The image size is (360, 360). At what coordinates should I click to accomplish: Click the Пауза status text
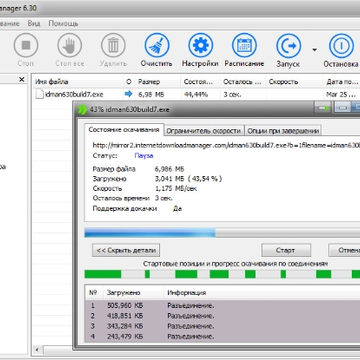click(144, 156)
